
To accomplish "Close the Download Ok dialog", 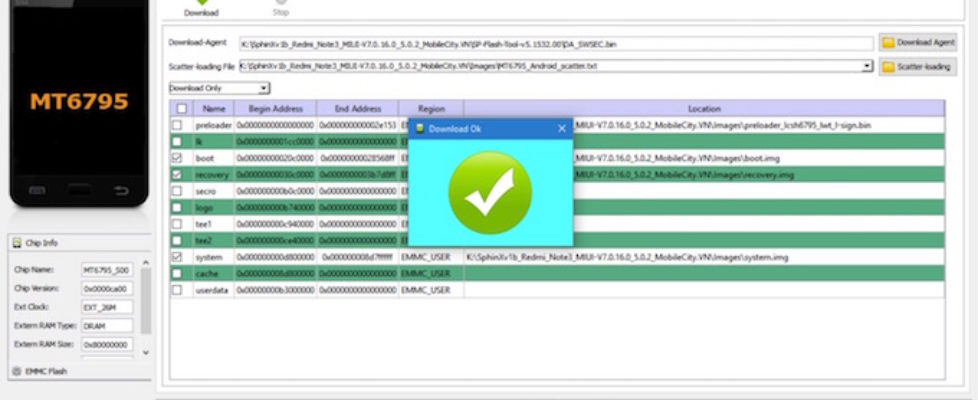I will 561,129.
